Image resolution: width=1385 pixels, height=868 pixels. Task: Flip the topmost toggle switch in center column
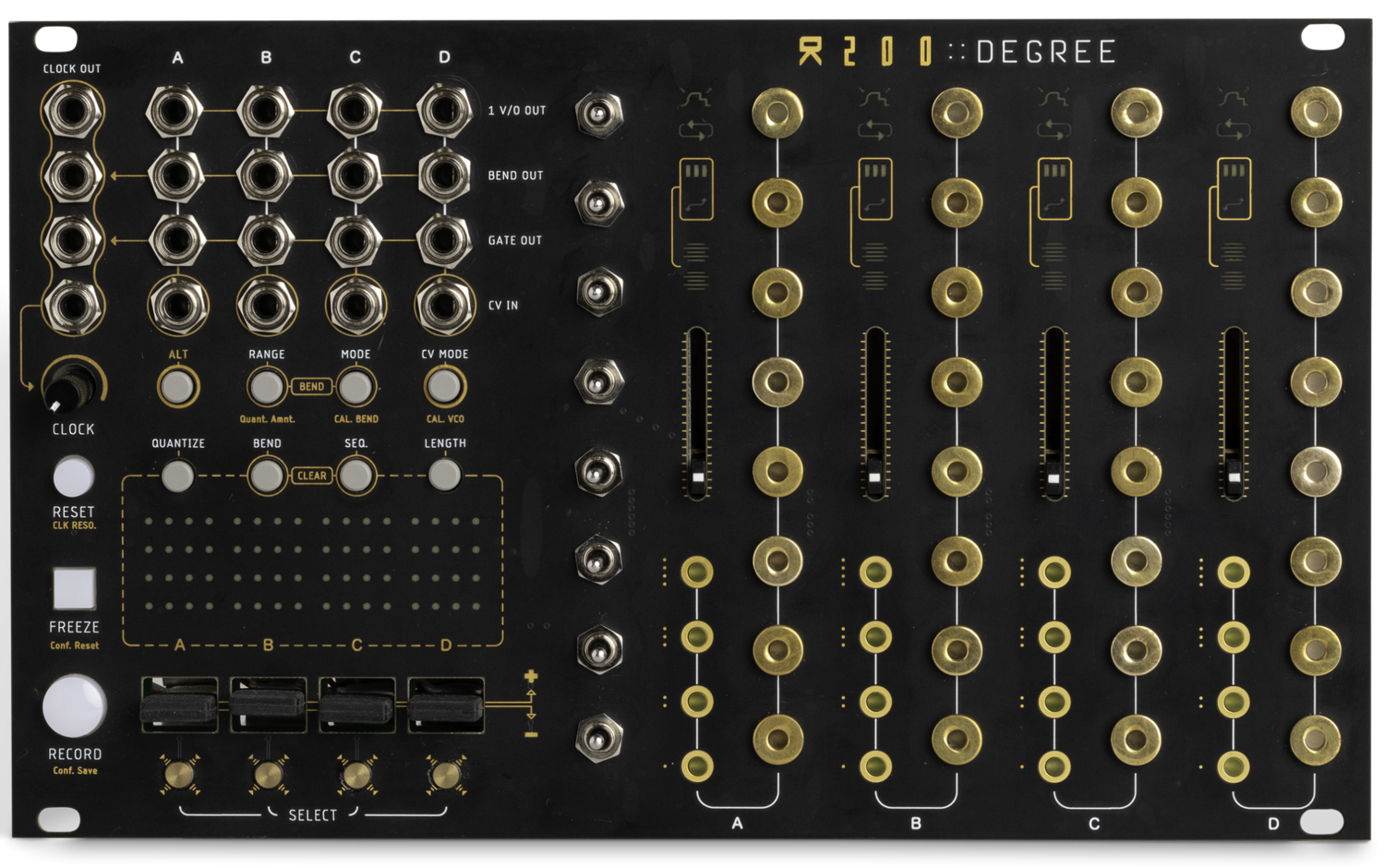(x=598, y=114)
